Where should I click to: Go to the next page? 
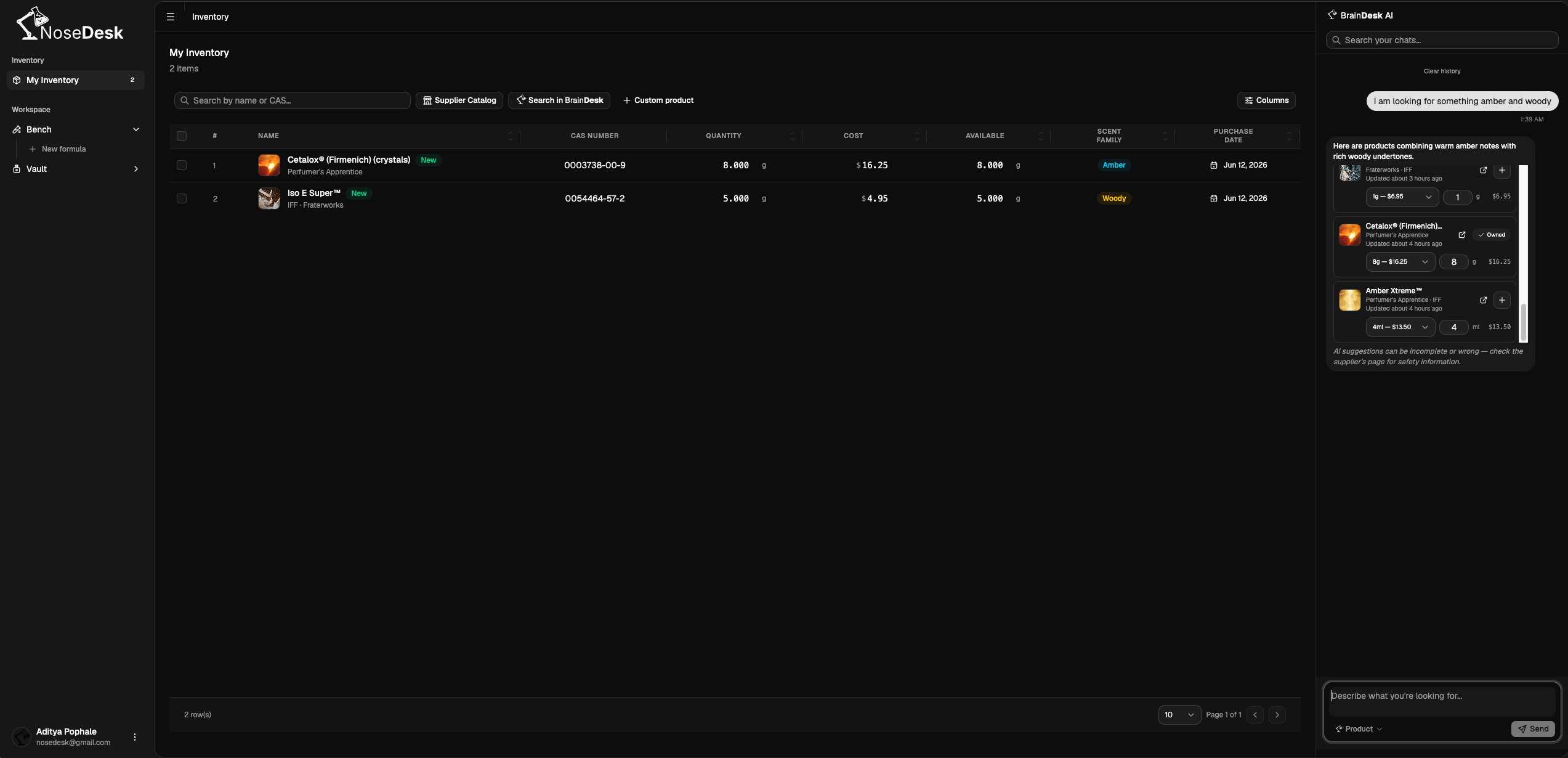pyautogui.click(x=1277, y=715)
